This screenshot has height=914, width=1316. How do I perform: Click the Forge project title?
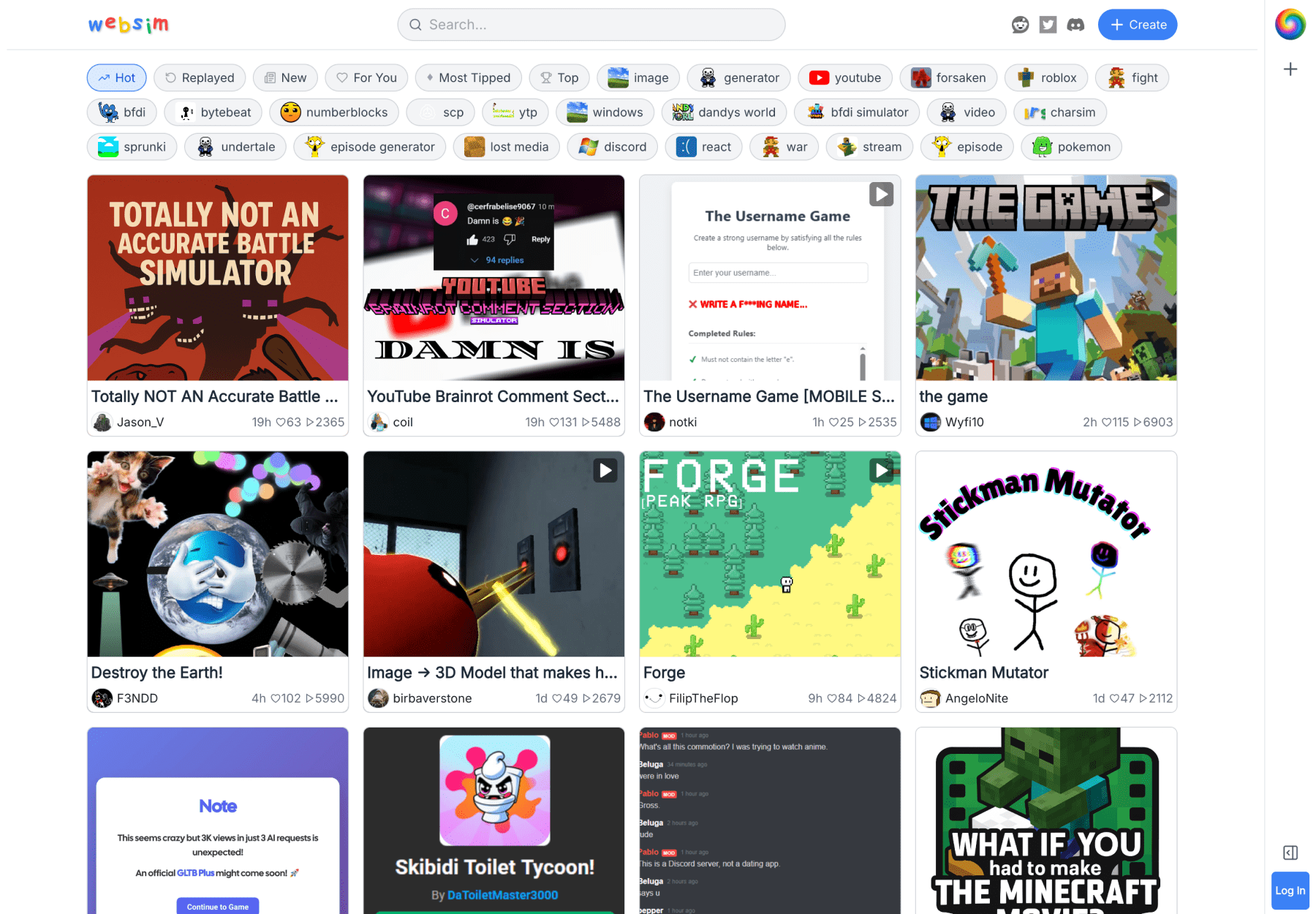pyautogui.click(x=664, y=673)
